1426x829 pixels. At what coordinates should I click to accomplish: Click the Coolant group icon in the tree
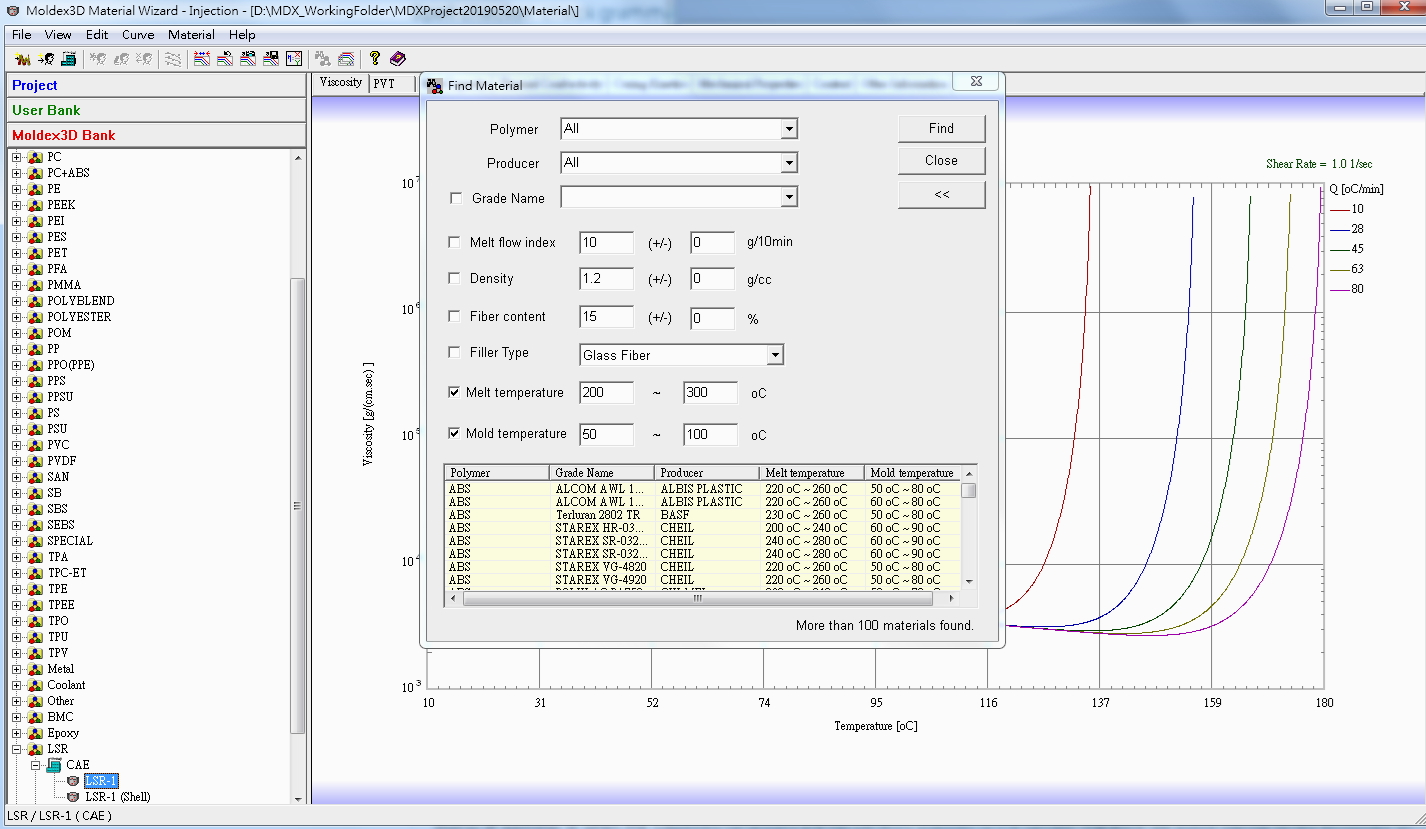point(35,685)
